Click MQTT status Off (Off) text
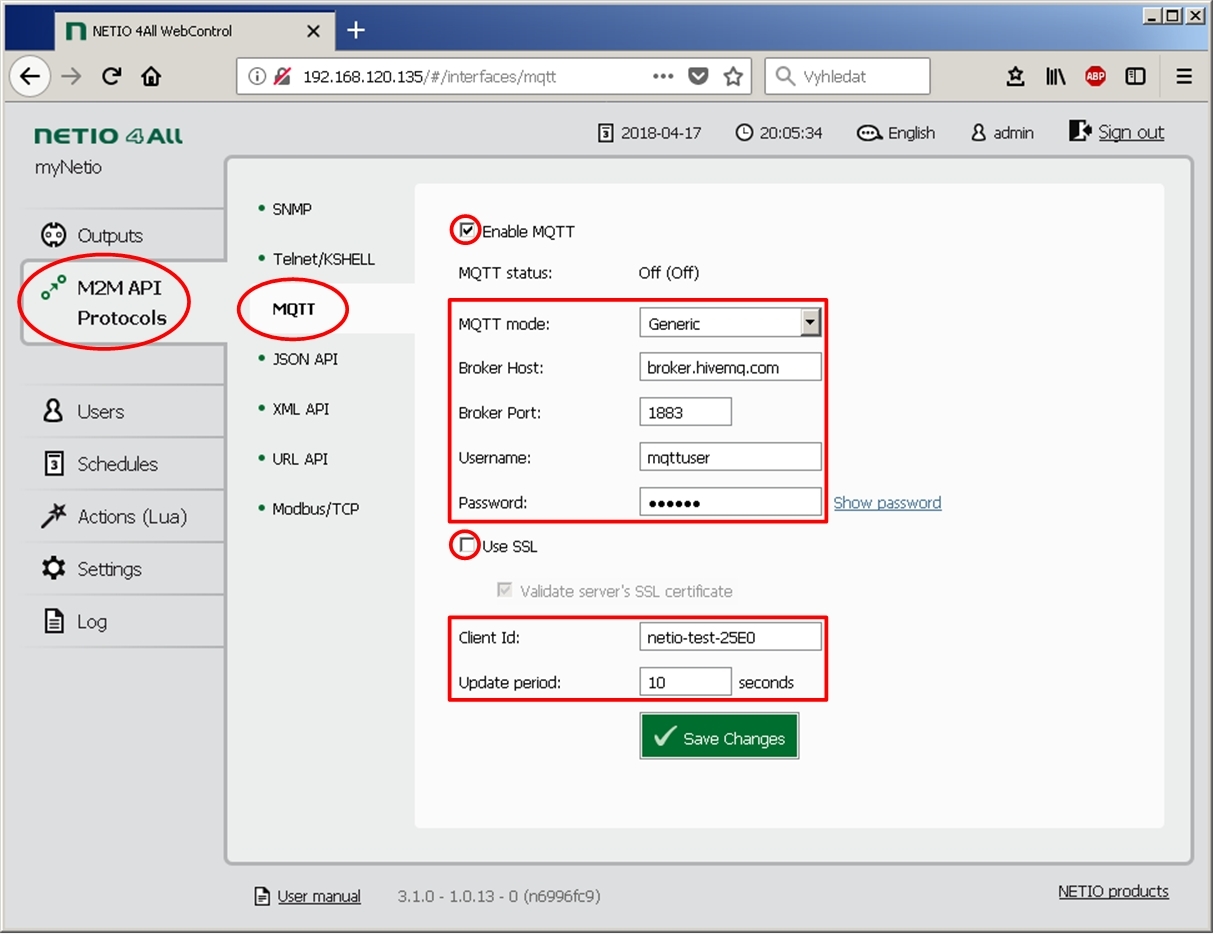Screen dimensions: 1214x934 point(669,273)
